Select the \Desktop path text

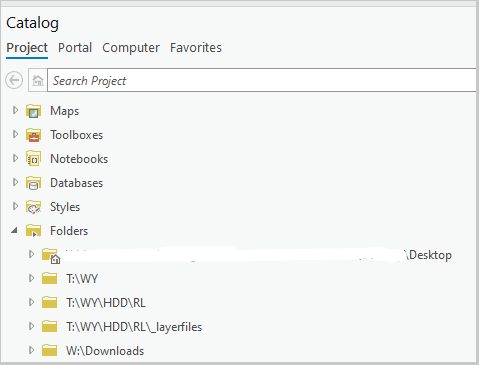pos(429,255)
